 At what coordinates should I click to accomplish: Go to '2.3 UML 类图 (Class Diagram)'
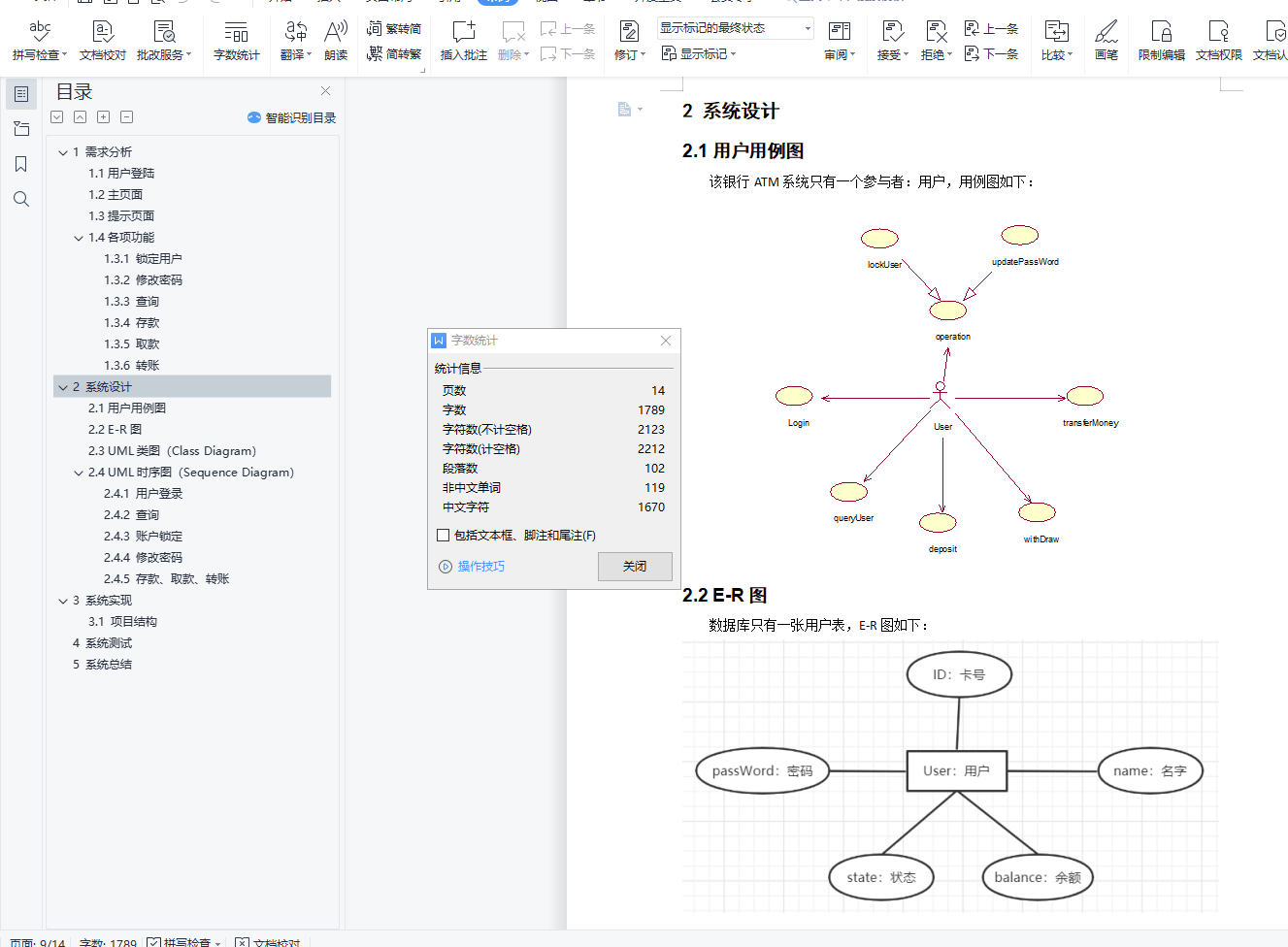[172, 451]
